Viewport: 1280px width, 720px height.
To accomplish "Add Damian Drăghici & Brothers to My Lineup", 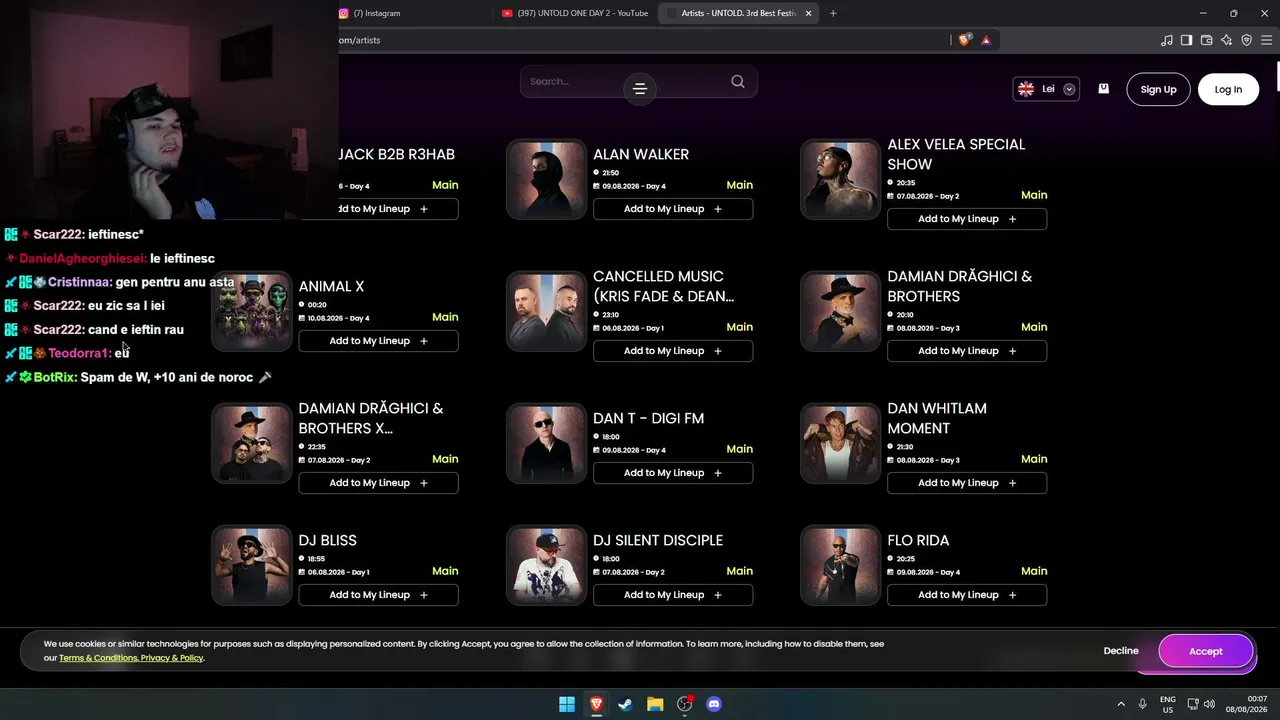I will (967, 351).
